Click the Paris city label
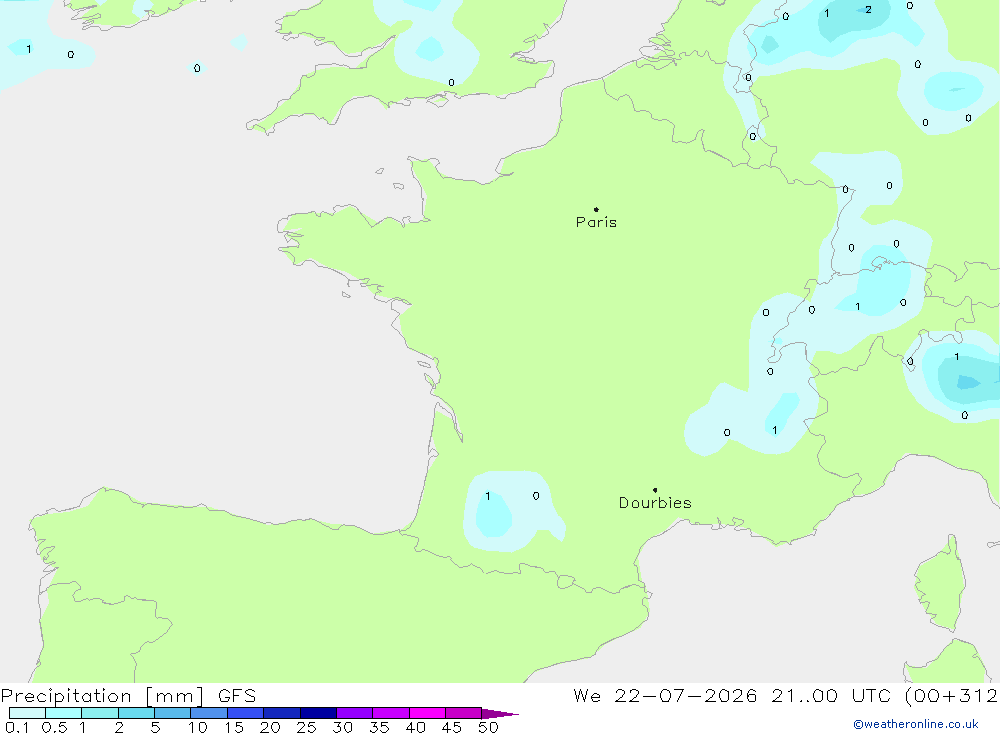The image size is (1000, 733). (596, 222)
